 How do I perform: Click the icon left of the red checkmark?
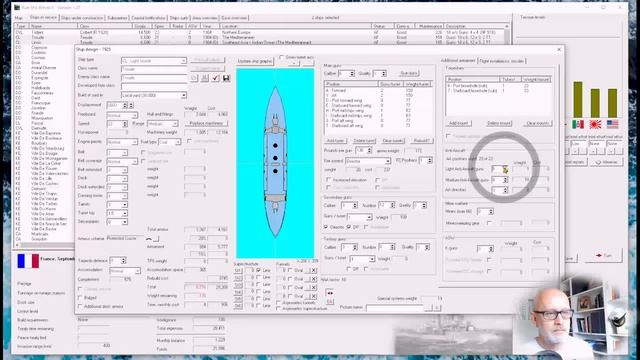pyautogui.click(x=204, y=78)
